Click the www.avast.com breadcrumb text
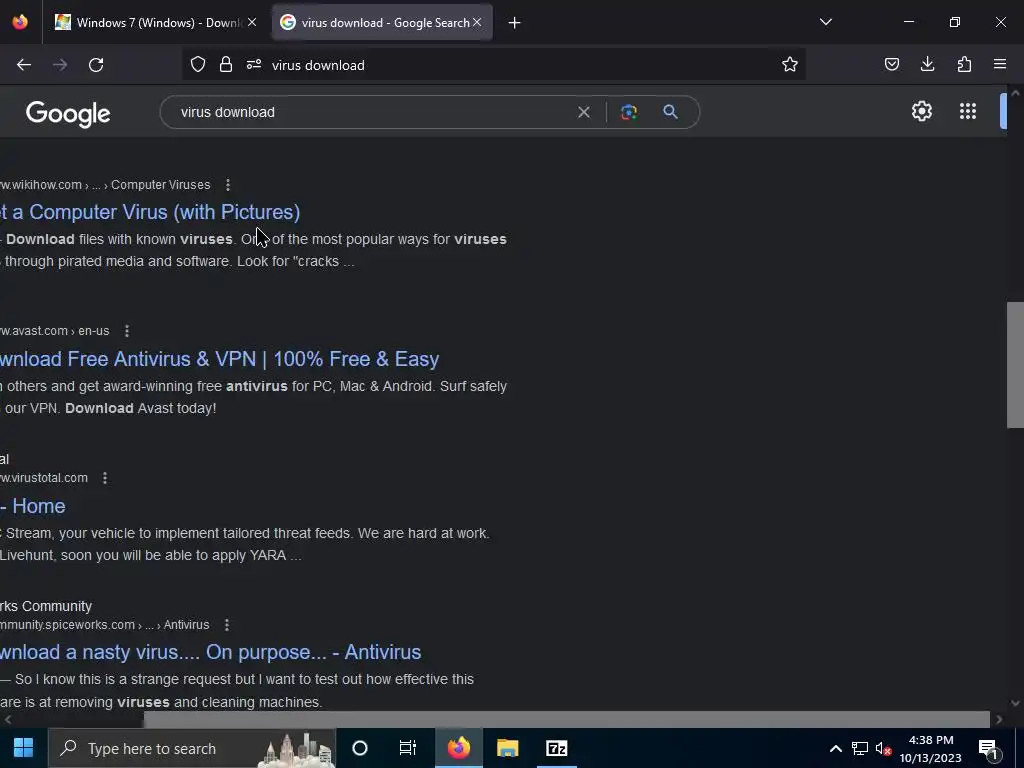Screen dimensions: 1024x768 (x=55, y=331)
